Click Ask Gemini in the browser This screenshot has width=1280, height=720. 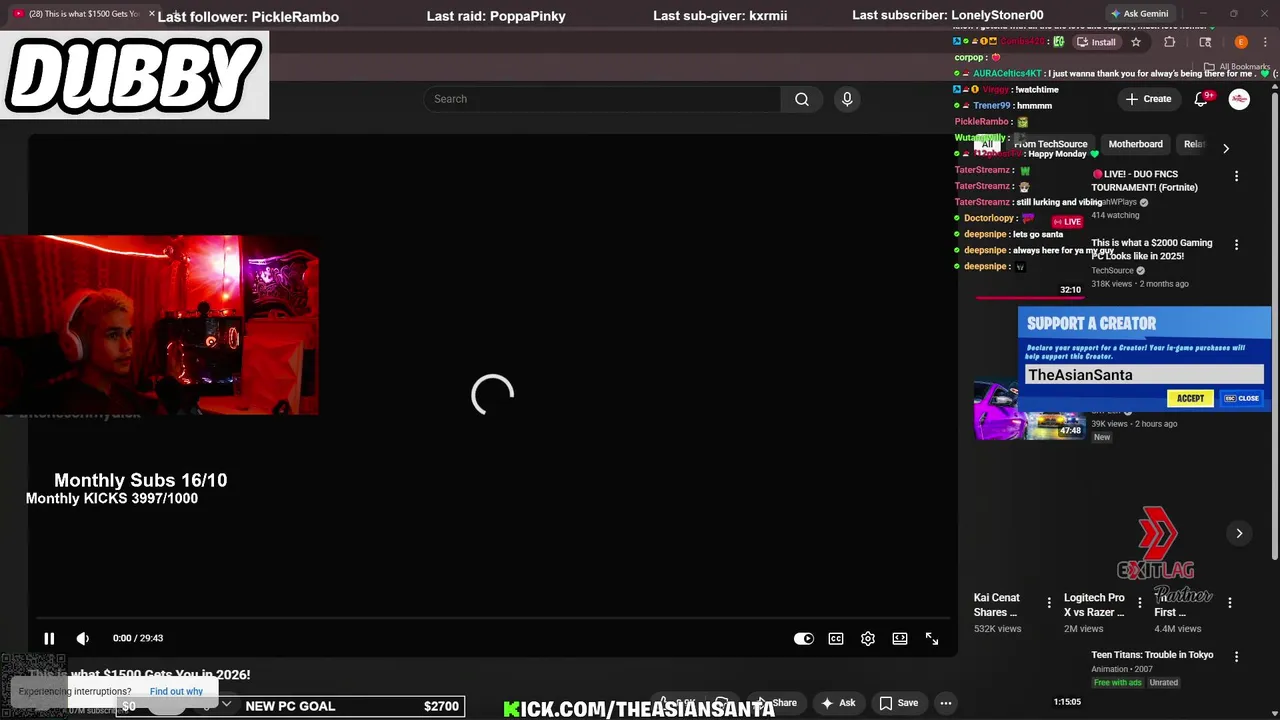coord(1139,14)
